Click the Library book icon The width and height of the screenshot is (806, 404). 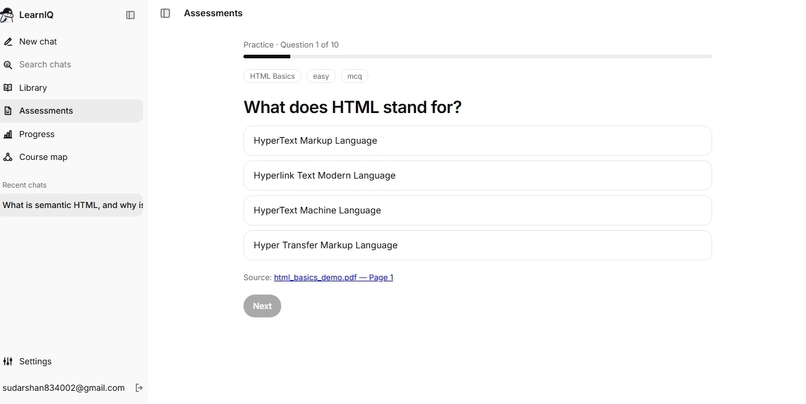pyautogui.click(x=8, y=88)
